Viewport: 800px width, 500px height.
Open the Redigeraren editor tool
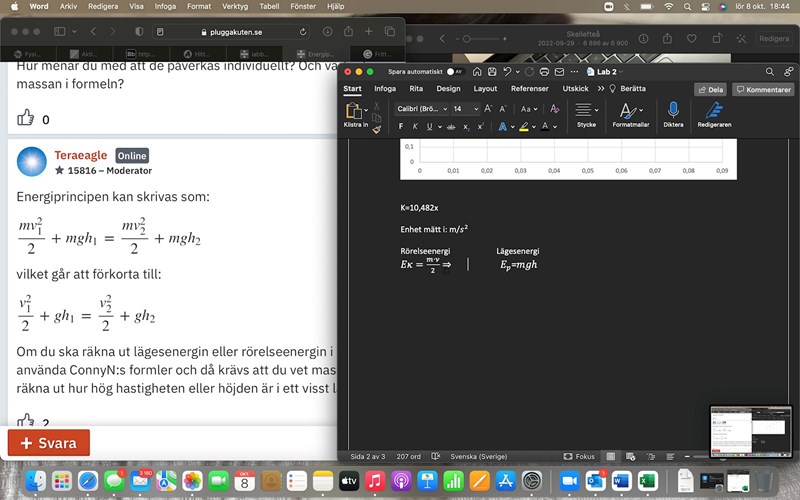pos(714,111)
